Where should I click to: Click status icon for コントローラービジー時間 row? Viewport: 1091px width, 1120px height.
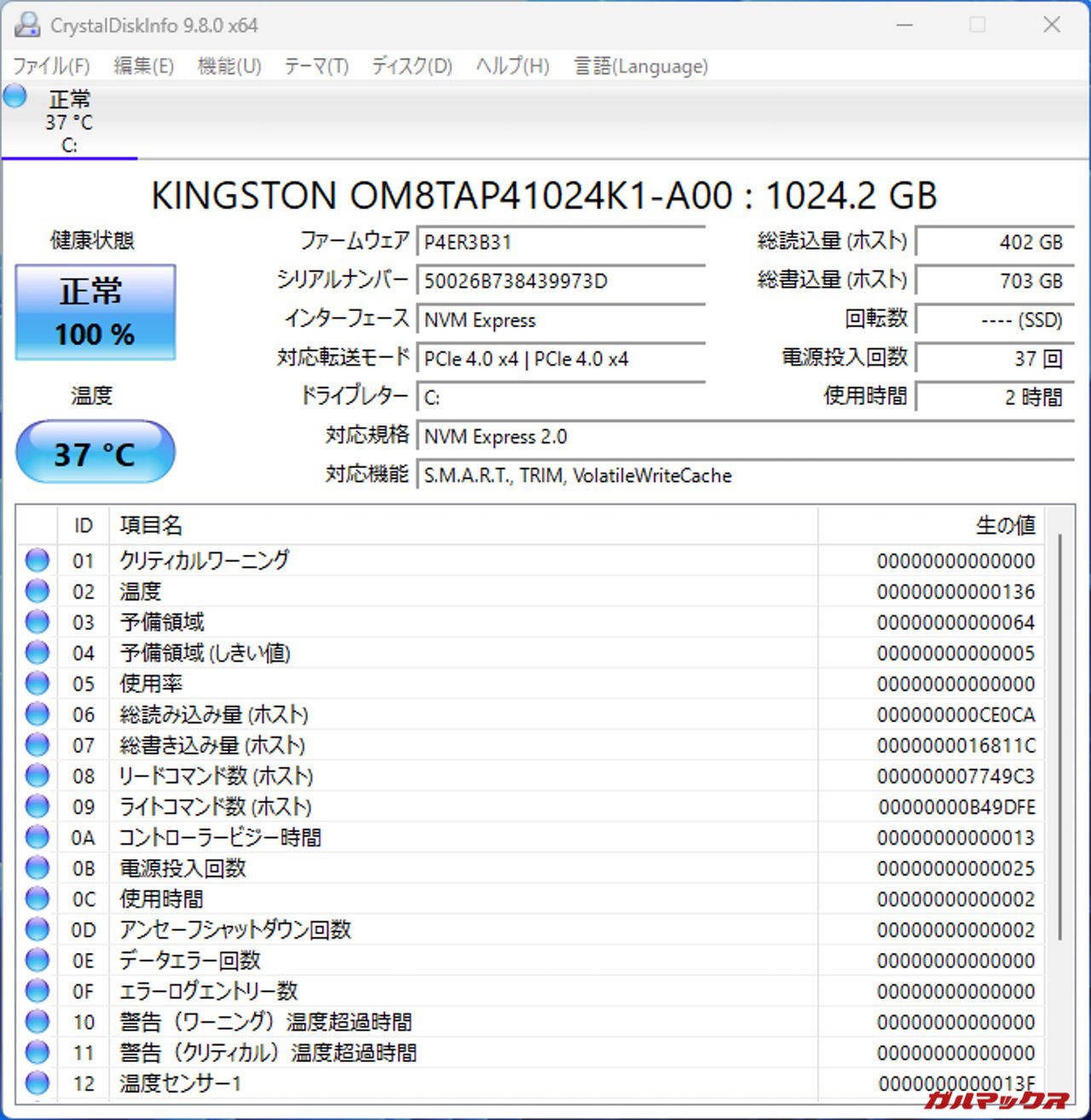tap(38, 837)
